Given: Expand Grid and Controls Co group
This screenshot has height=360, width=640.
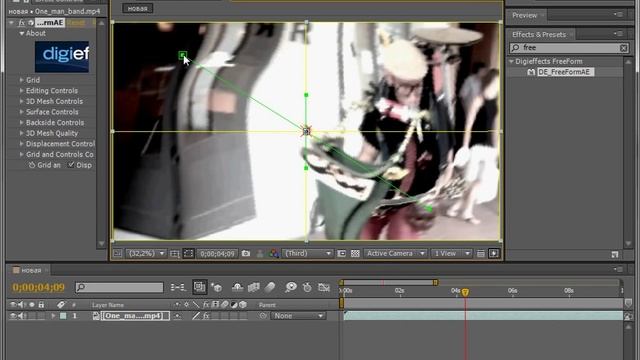Looking at the screenshot, I should (x=22, y=154).
